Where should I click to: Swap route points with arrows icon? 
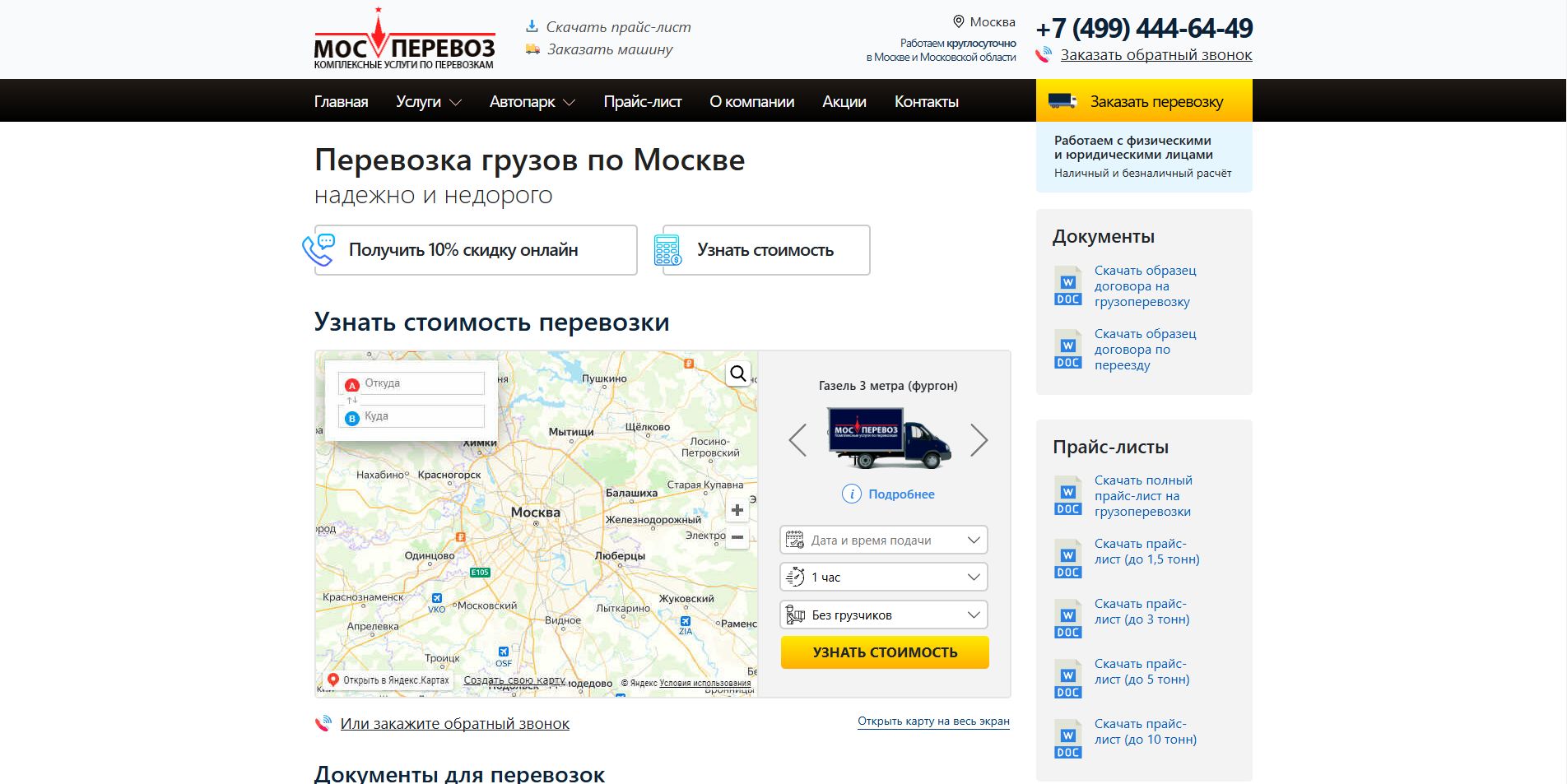(352, 400)
